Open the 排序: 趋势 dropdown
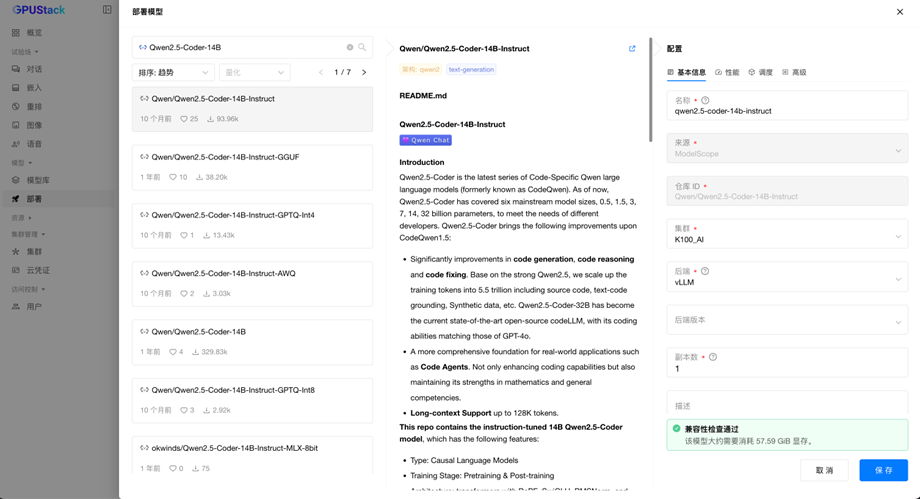The height and width of the screenshot is (499, 920). point(173,72)
